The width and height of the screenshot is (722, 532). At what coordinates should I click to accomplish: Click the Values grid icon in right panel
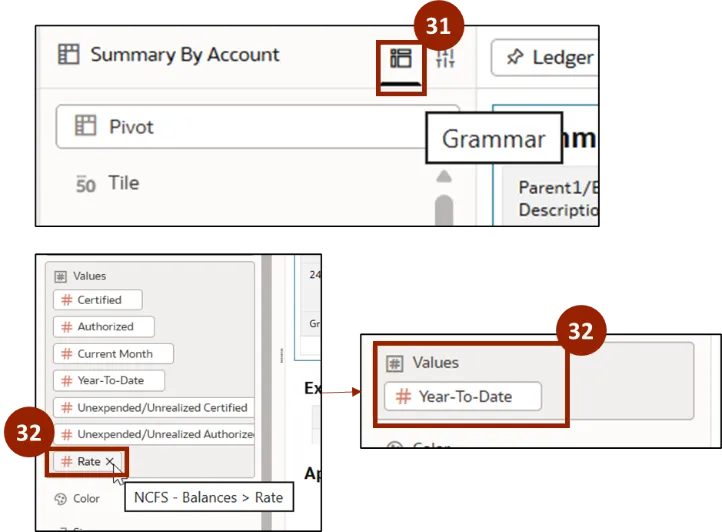tap(395, 363)
